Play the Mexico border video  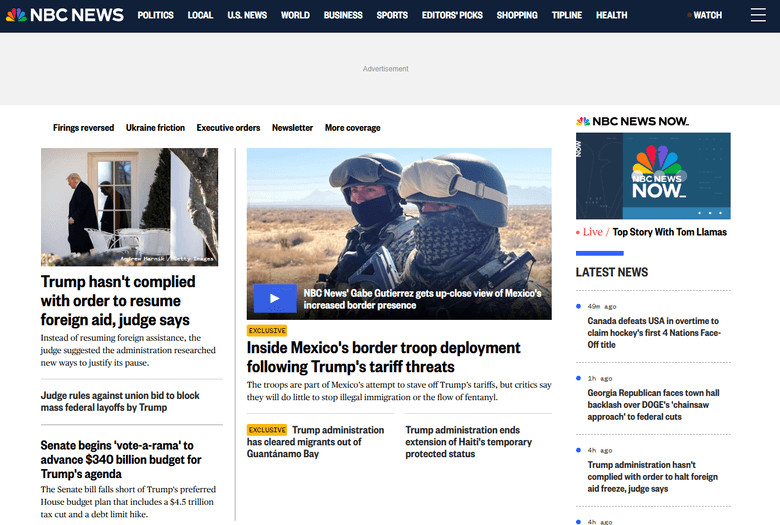(275, 299)
